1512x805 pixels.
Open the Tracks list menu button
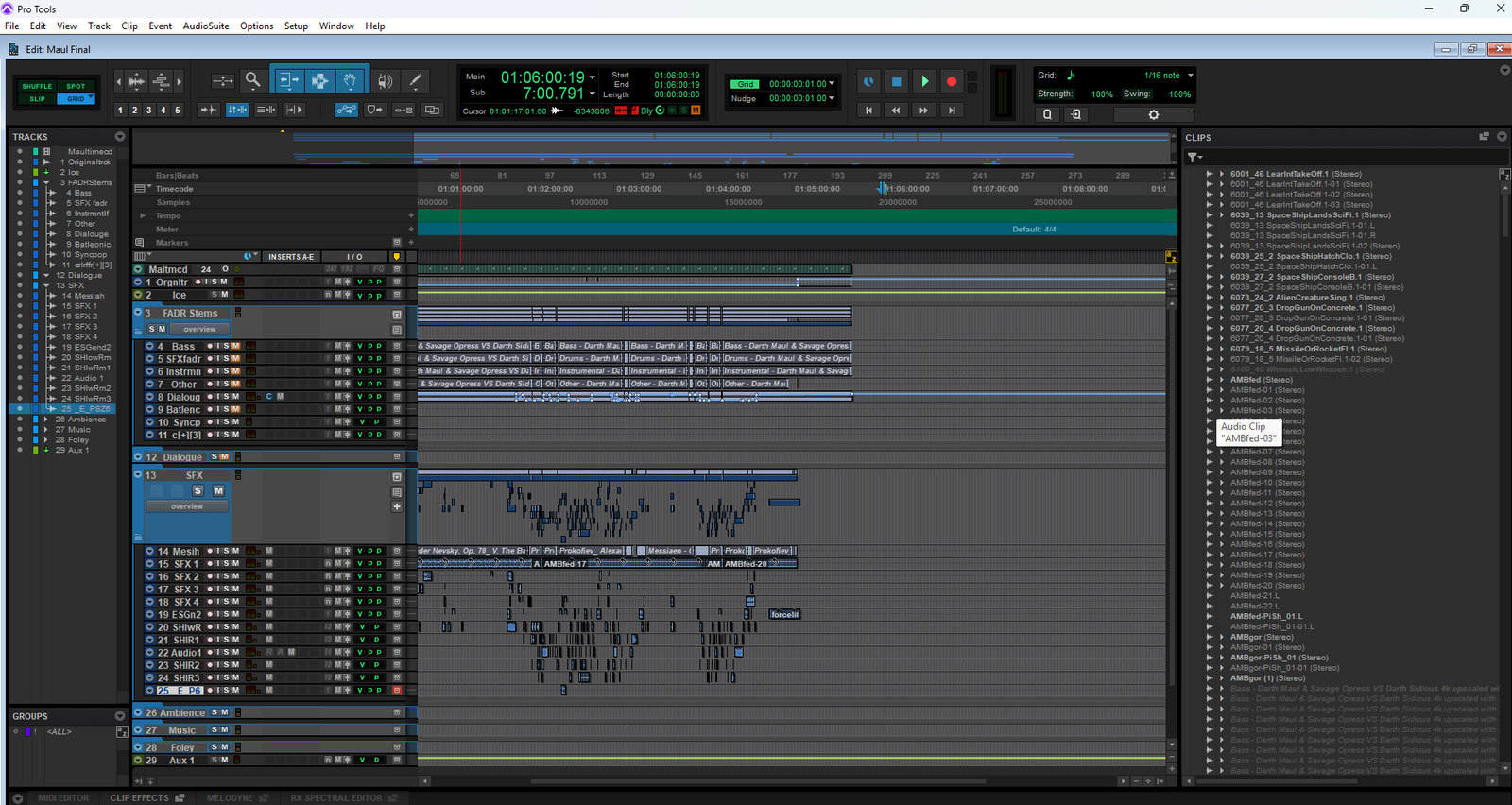point(119,137)
